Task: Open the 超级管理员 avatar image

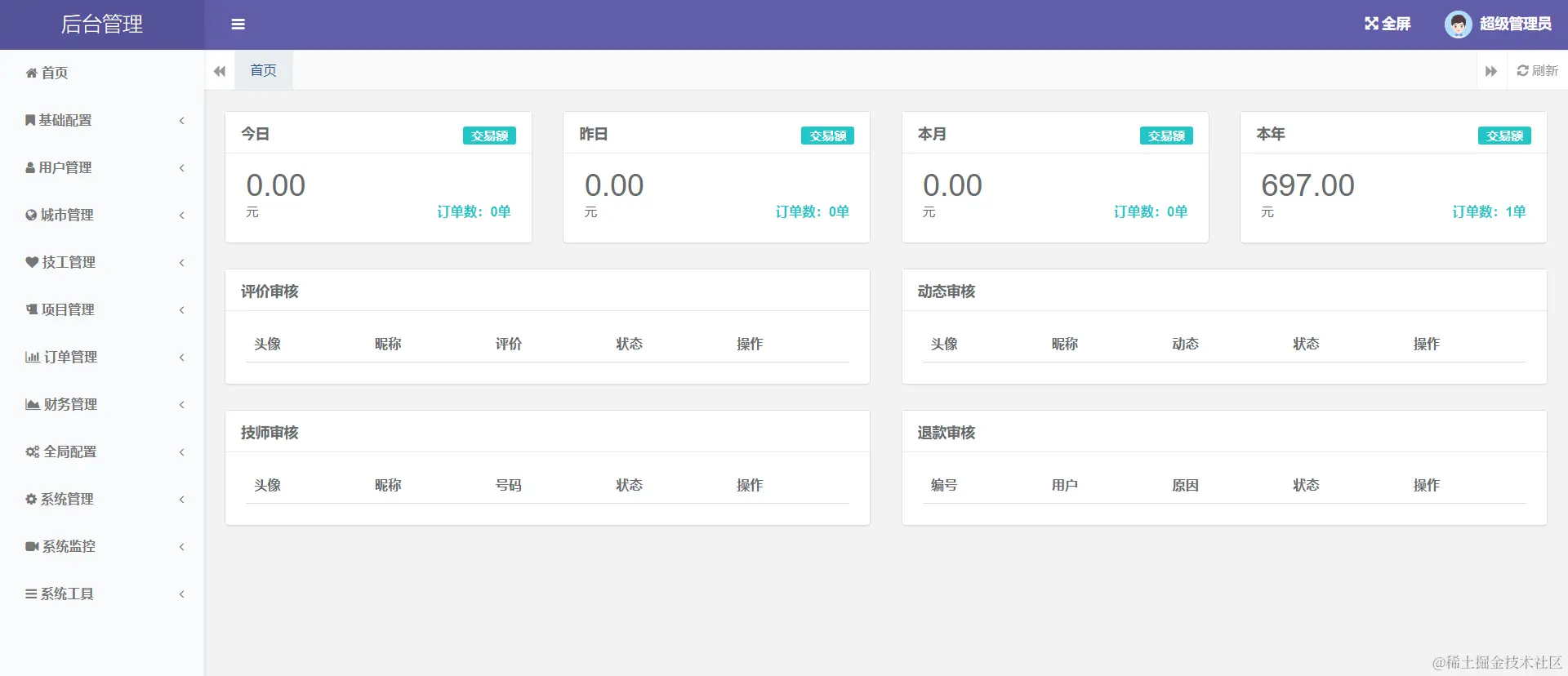Action: 1458,24
